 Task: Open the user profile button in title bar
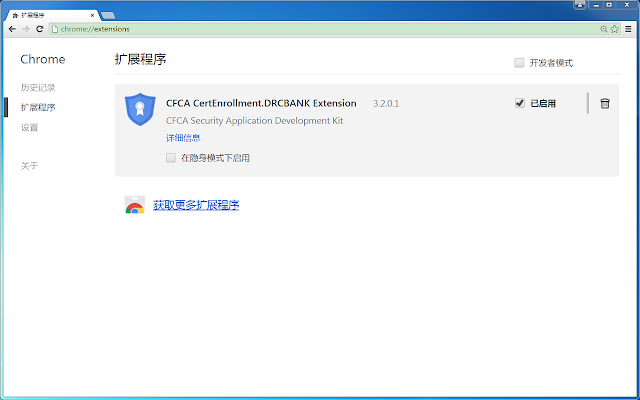(x=580, y=5)
